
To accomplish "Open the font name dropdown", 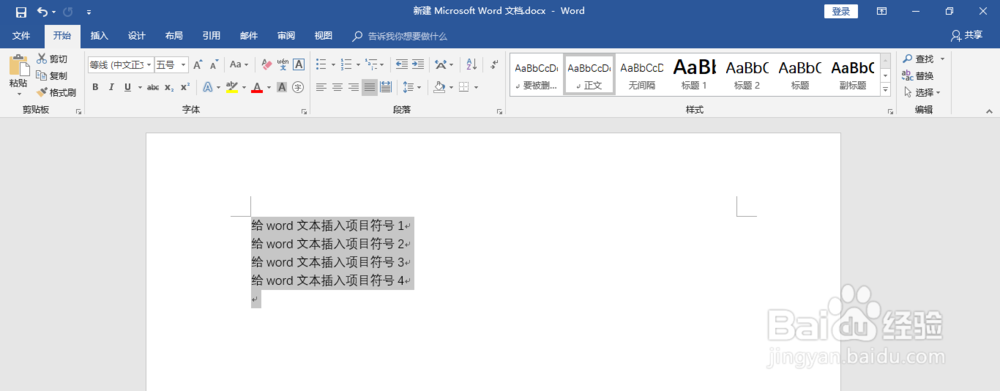I will pos(150,64).
